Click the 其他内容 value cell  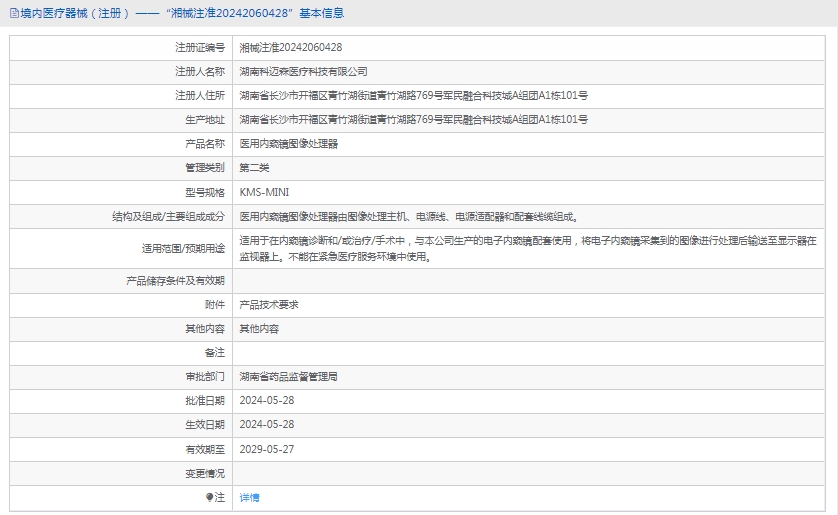[258, 329]
